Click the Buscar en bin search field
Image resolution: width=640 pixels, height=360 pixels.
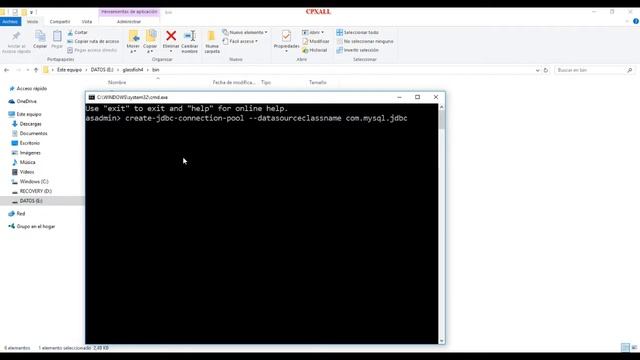pyautogui.click(x=594, y=70)
